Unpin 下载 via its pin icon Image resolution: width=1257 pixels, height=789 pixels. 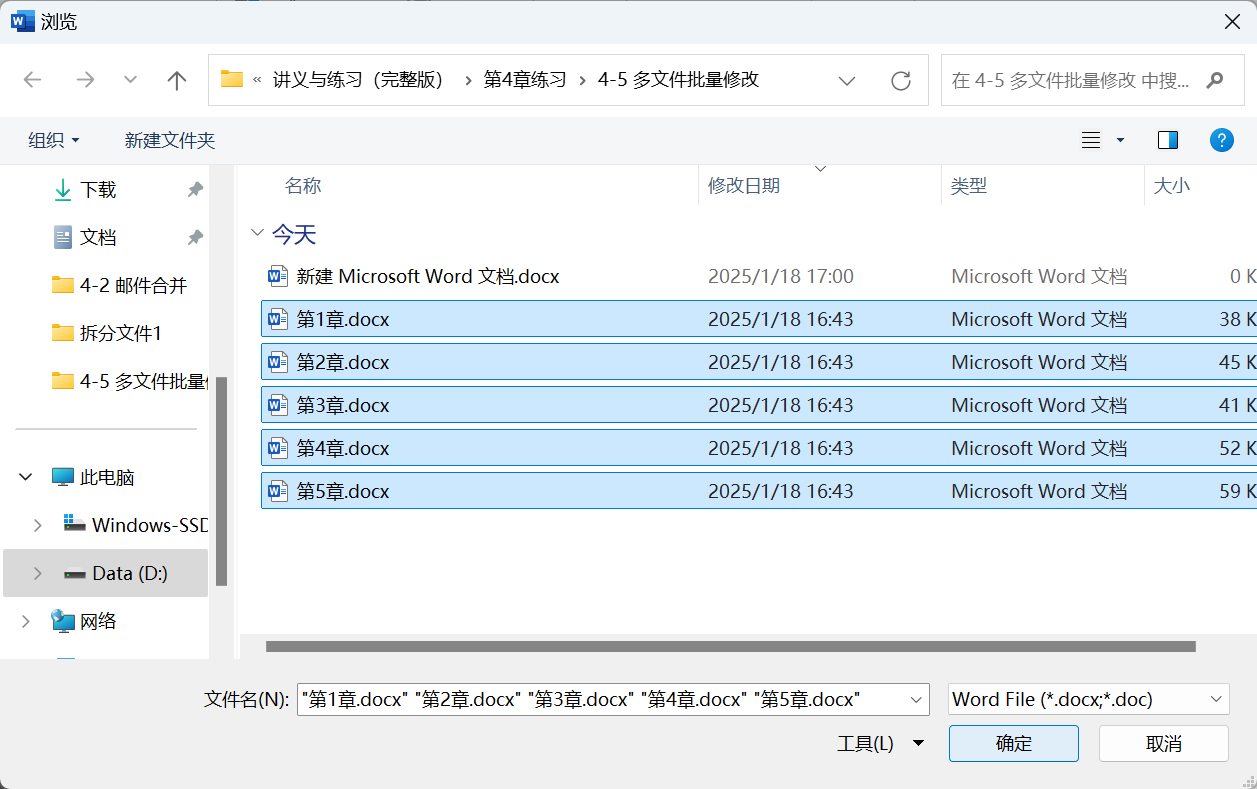click(x=195, y=189)
